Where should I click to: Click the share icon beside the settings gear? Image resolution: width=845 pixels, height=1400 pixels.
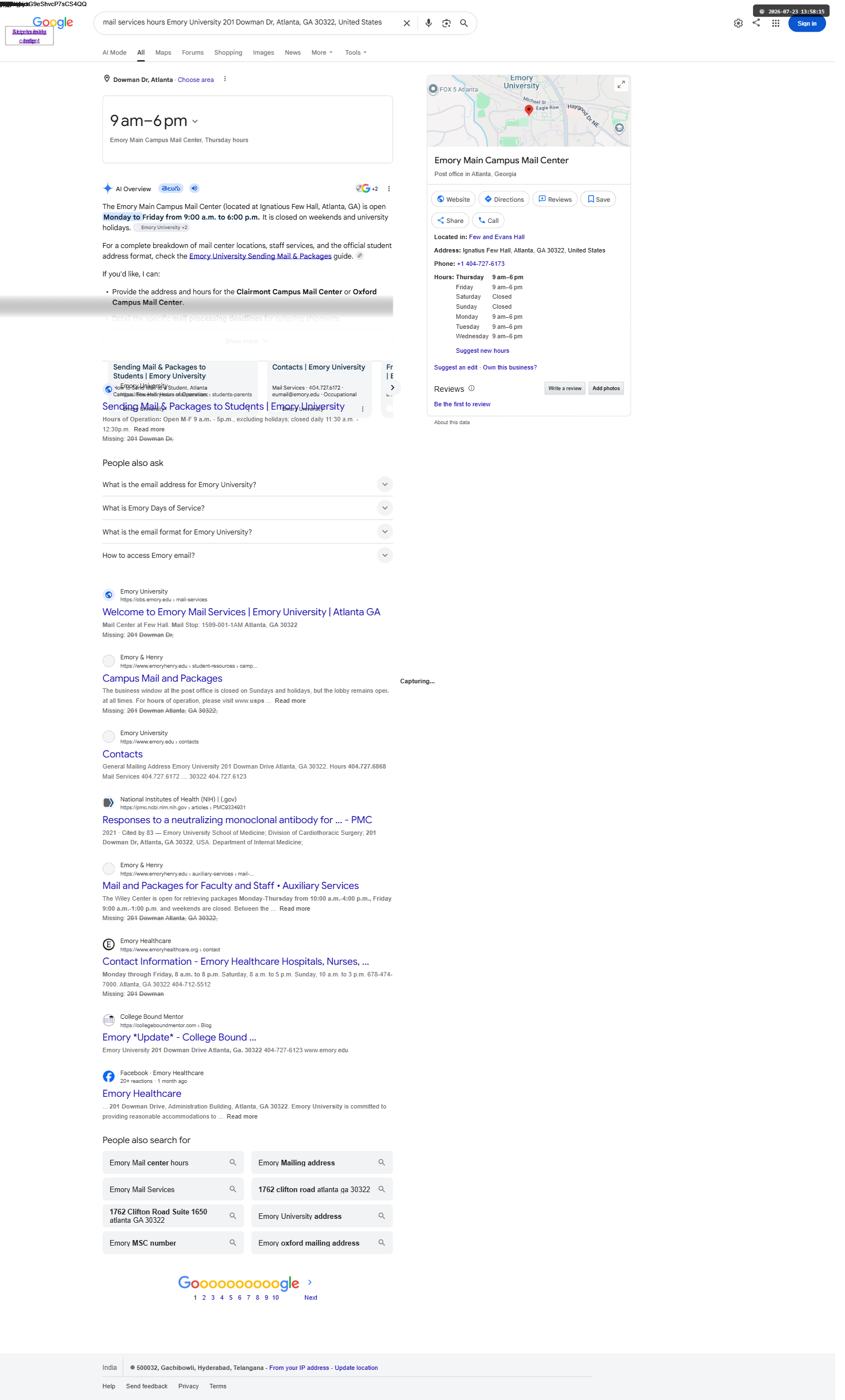756,23
